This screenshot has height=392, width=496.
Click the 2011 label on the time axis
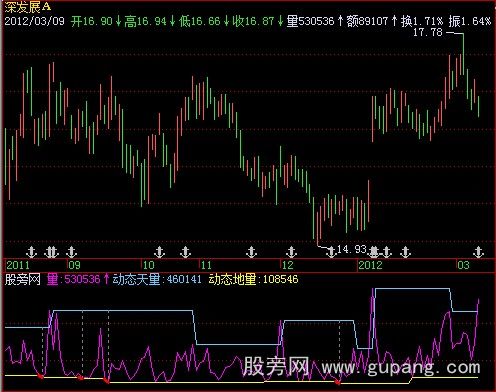click(x=18, y=265)
